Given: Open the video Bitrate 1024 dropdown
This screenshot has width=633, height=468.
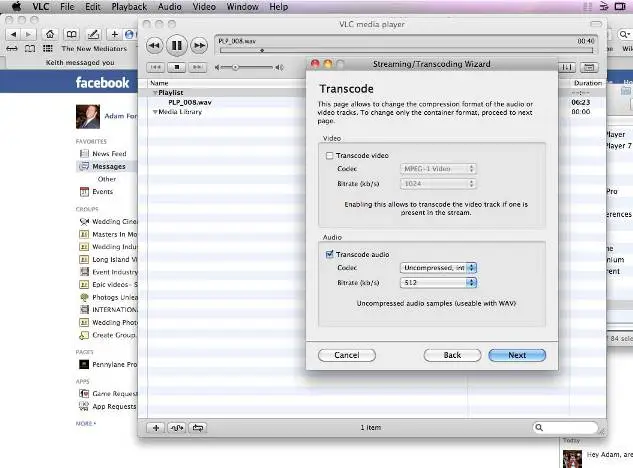Looking at the screenshot, I should click(x=438, y=184).
